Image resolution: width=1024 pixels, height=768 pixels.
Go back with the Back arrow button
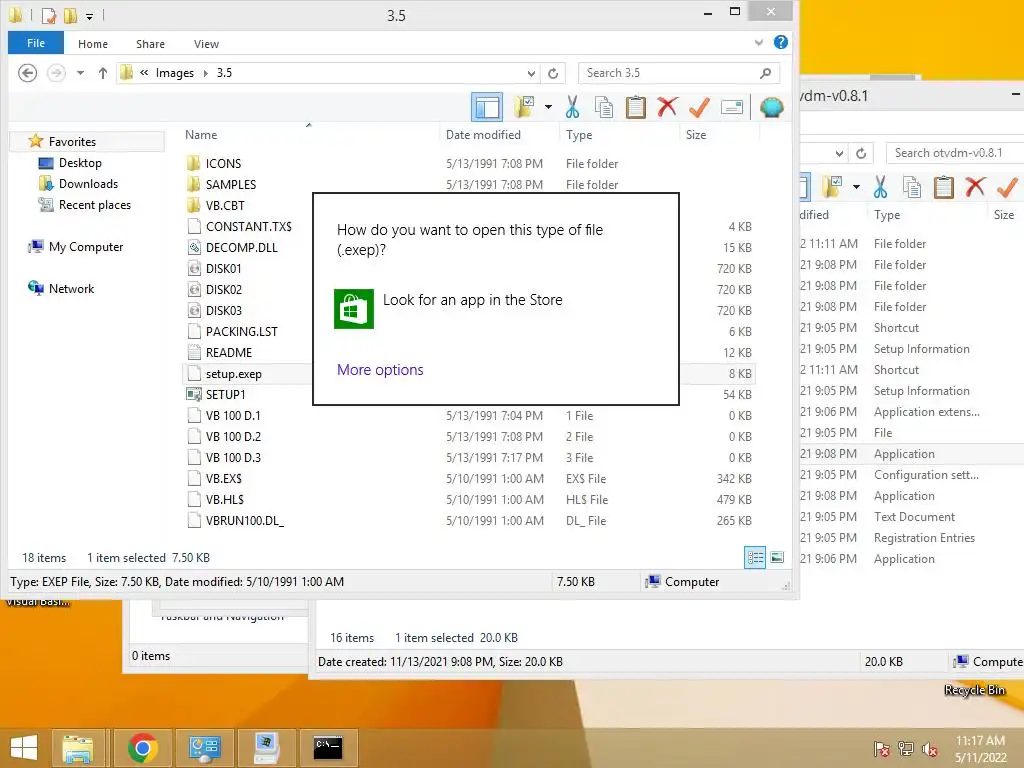27,72
